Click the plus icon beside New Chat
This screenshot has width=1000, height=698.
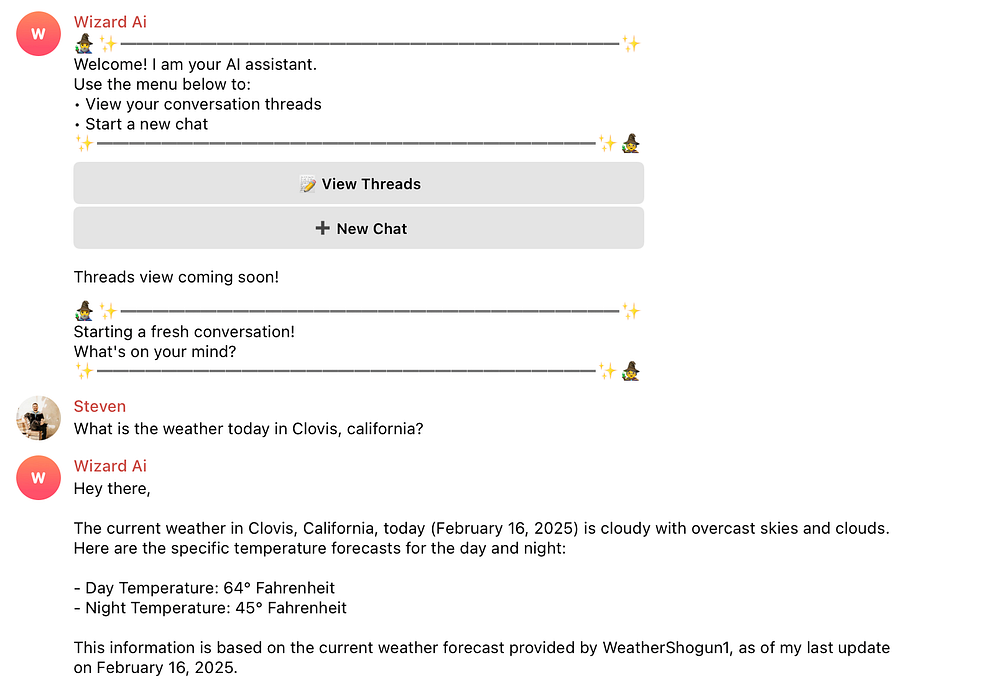click(323, 228)
